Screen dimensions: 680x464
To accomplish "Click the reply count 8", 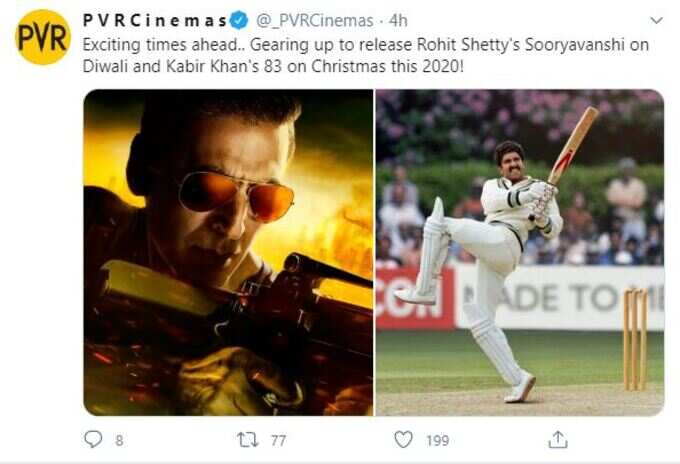I will coord(119,441).
